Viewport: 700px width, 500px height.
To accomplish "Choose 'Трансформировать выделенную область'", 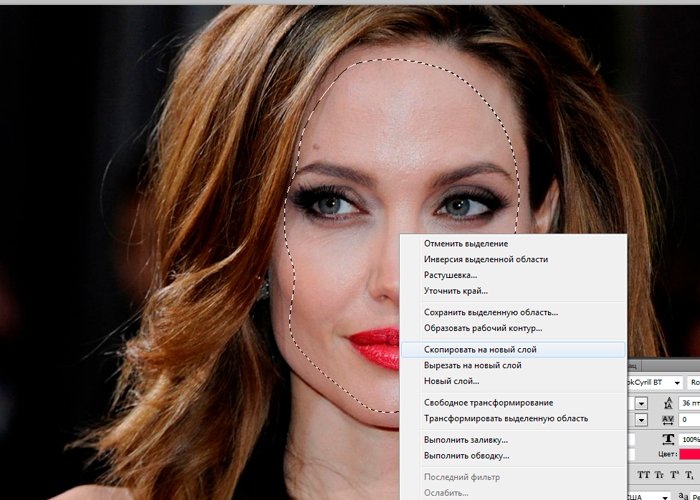I will [513, 418].
